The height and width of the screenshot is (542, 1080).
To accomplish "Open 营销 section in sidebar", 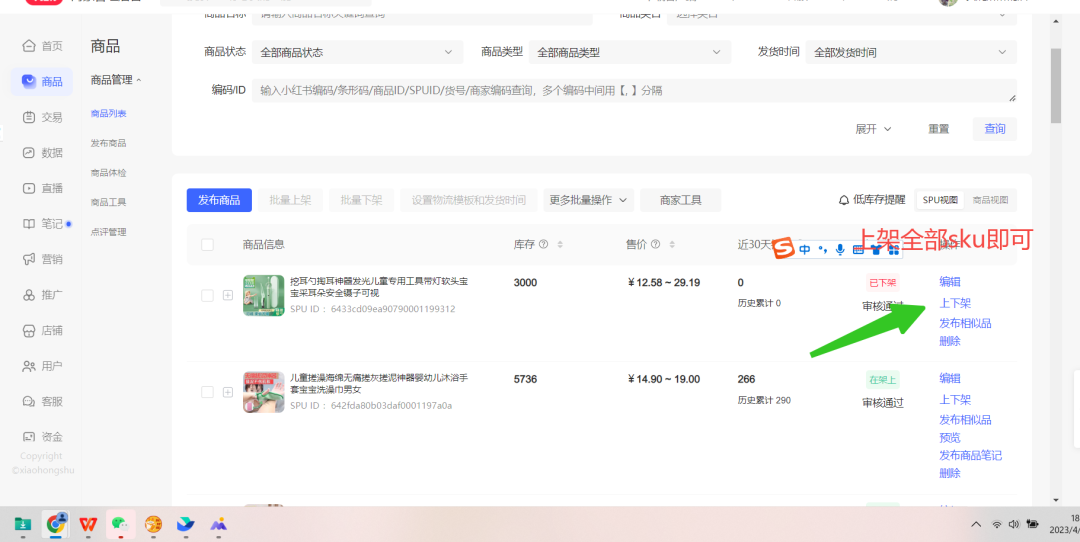I will [42, 259].
